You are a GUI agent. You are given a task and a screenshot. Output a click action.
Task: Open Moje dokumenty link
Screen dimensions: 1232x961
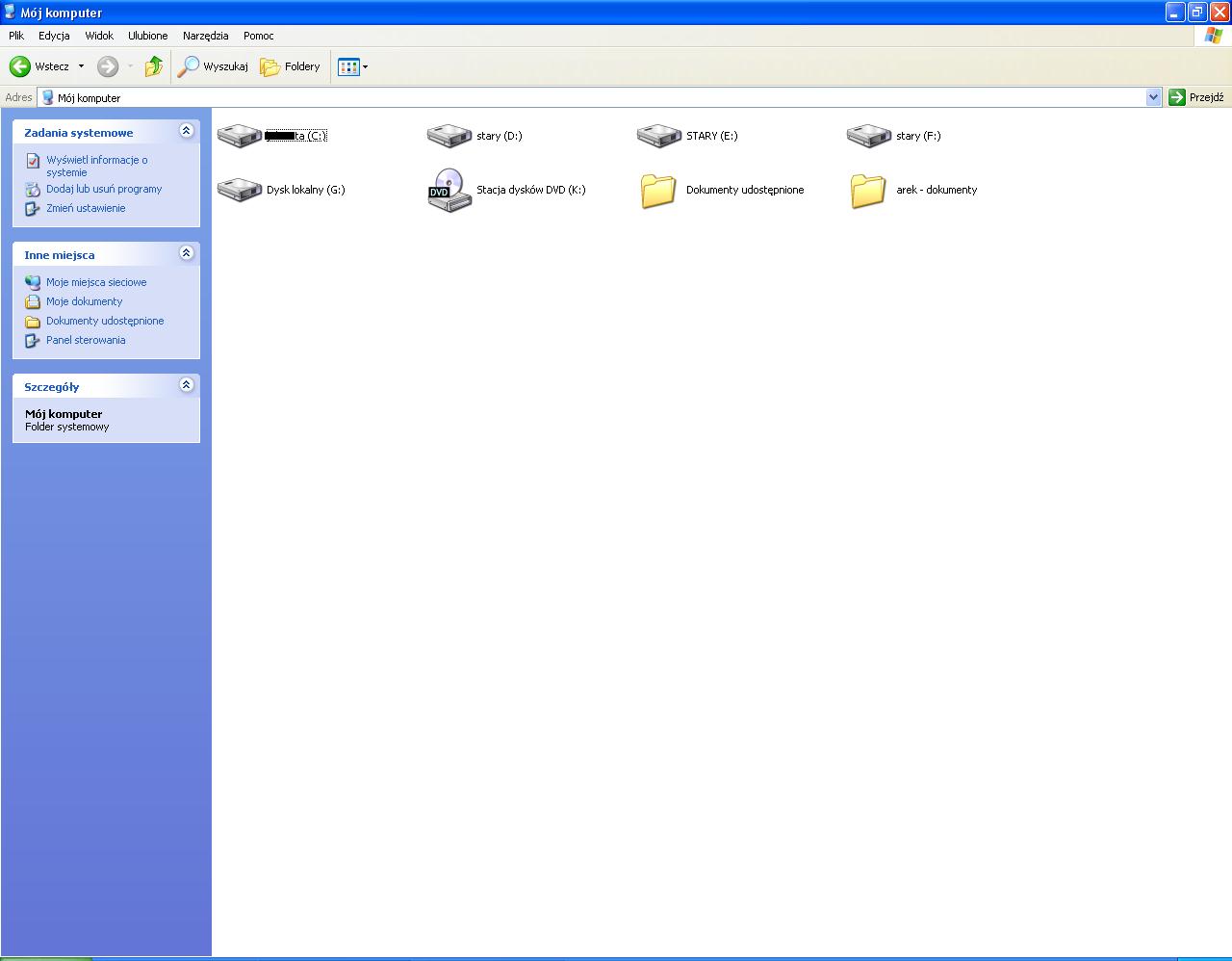tap(85, 301)
